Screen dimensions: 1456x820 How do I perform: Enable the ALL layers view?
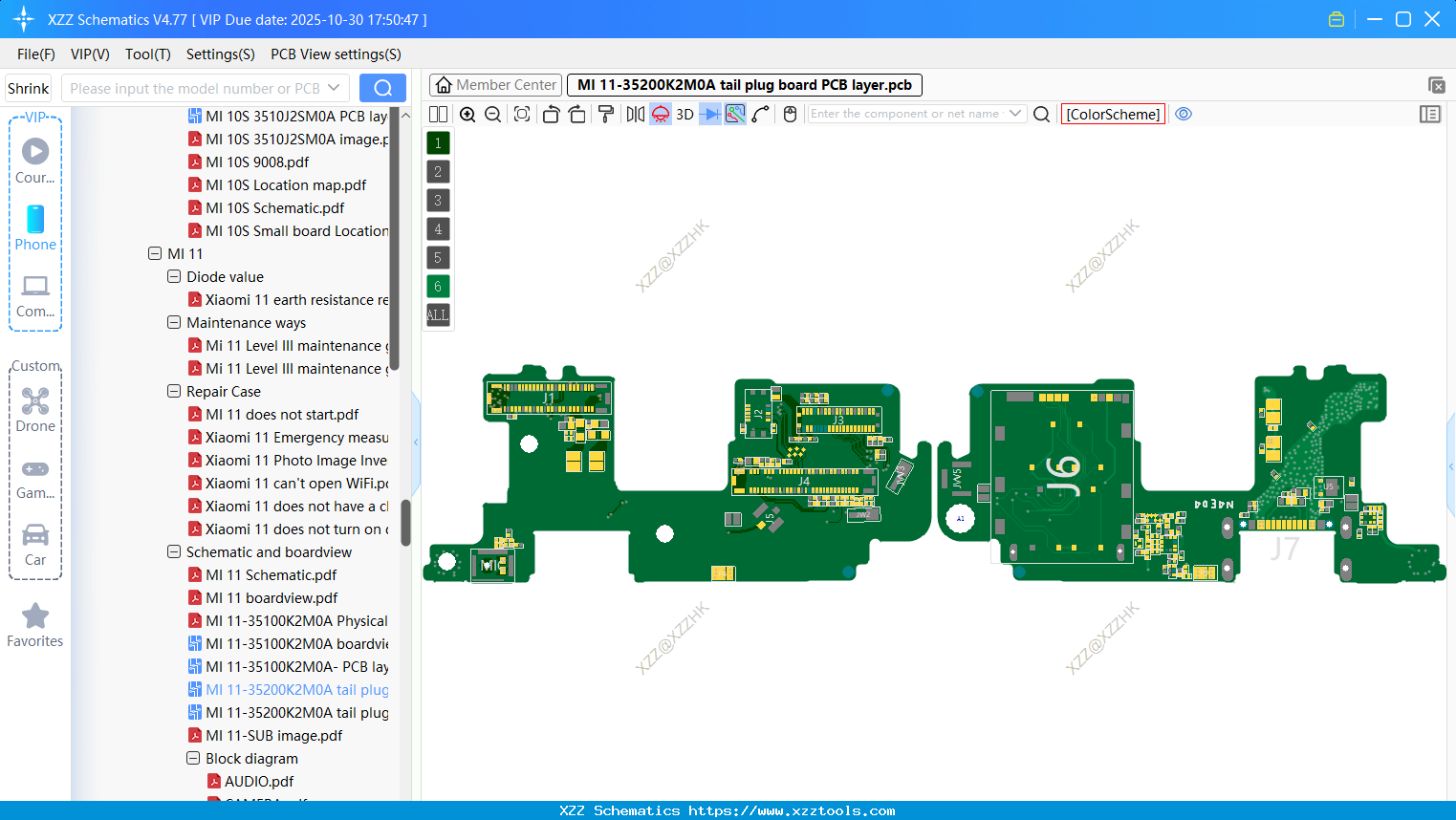point(437,315)
